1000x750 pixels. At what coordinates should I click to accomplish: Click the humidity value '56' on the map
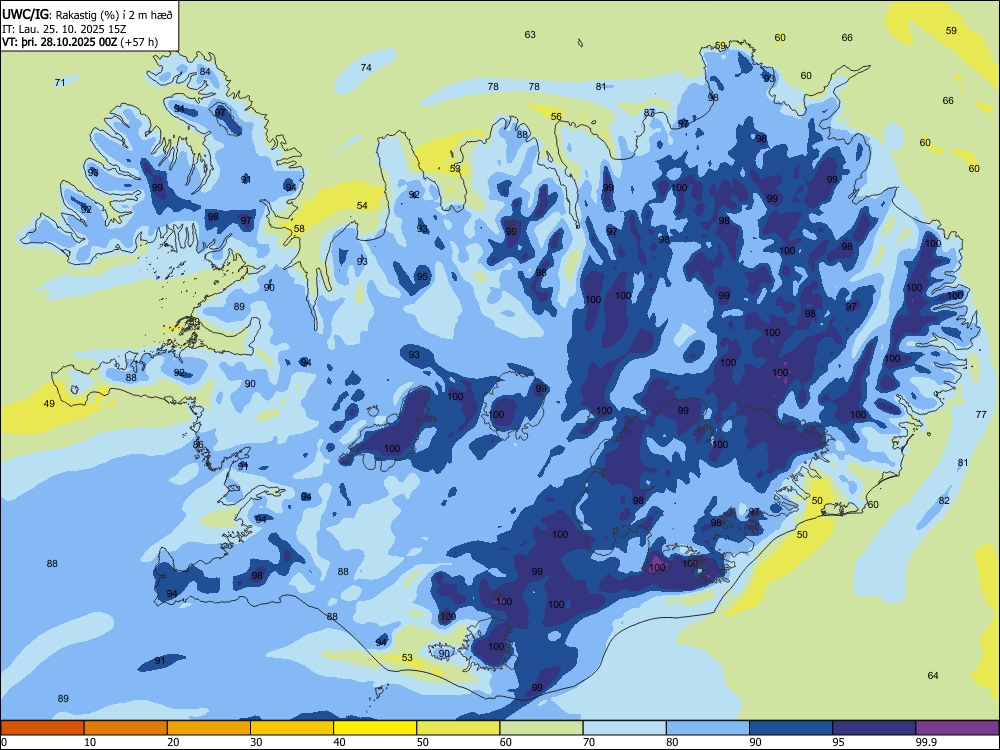click(x=556, y=116)
